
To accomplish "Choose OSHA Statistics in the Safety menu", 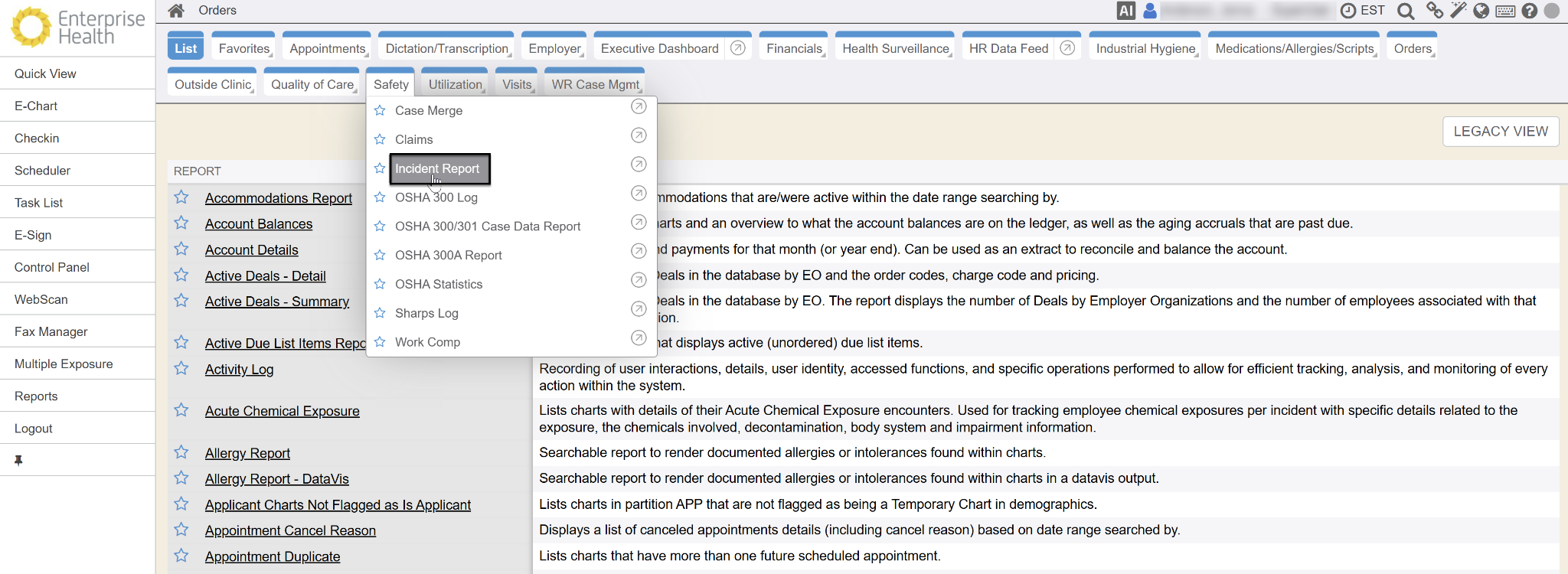I will pyautogui.click(x=439, y=284).
